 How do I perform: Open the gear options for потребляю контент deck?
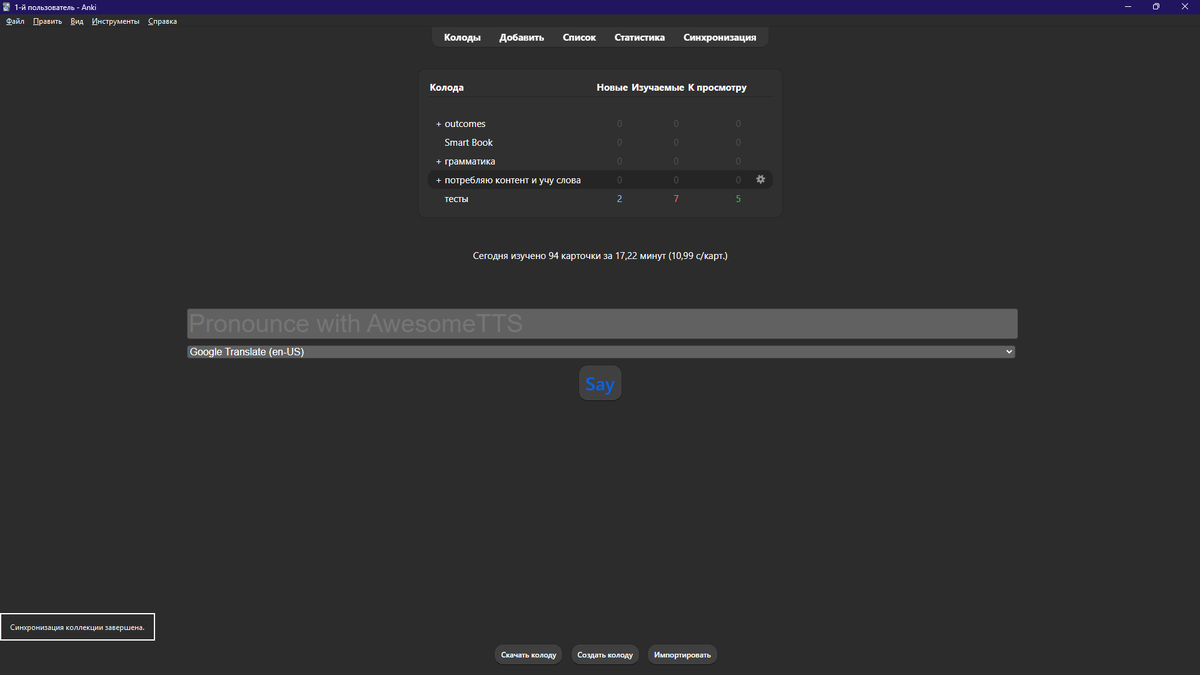760,180
